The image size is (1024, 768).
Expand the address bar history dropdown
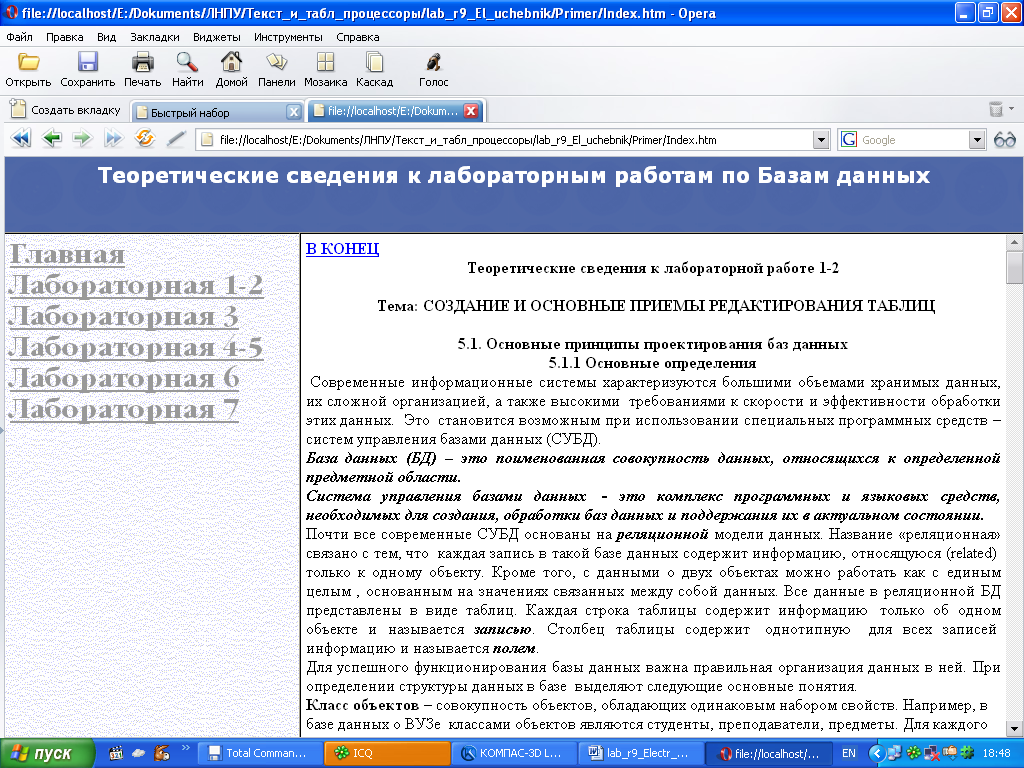(x=821, y=140)
